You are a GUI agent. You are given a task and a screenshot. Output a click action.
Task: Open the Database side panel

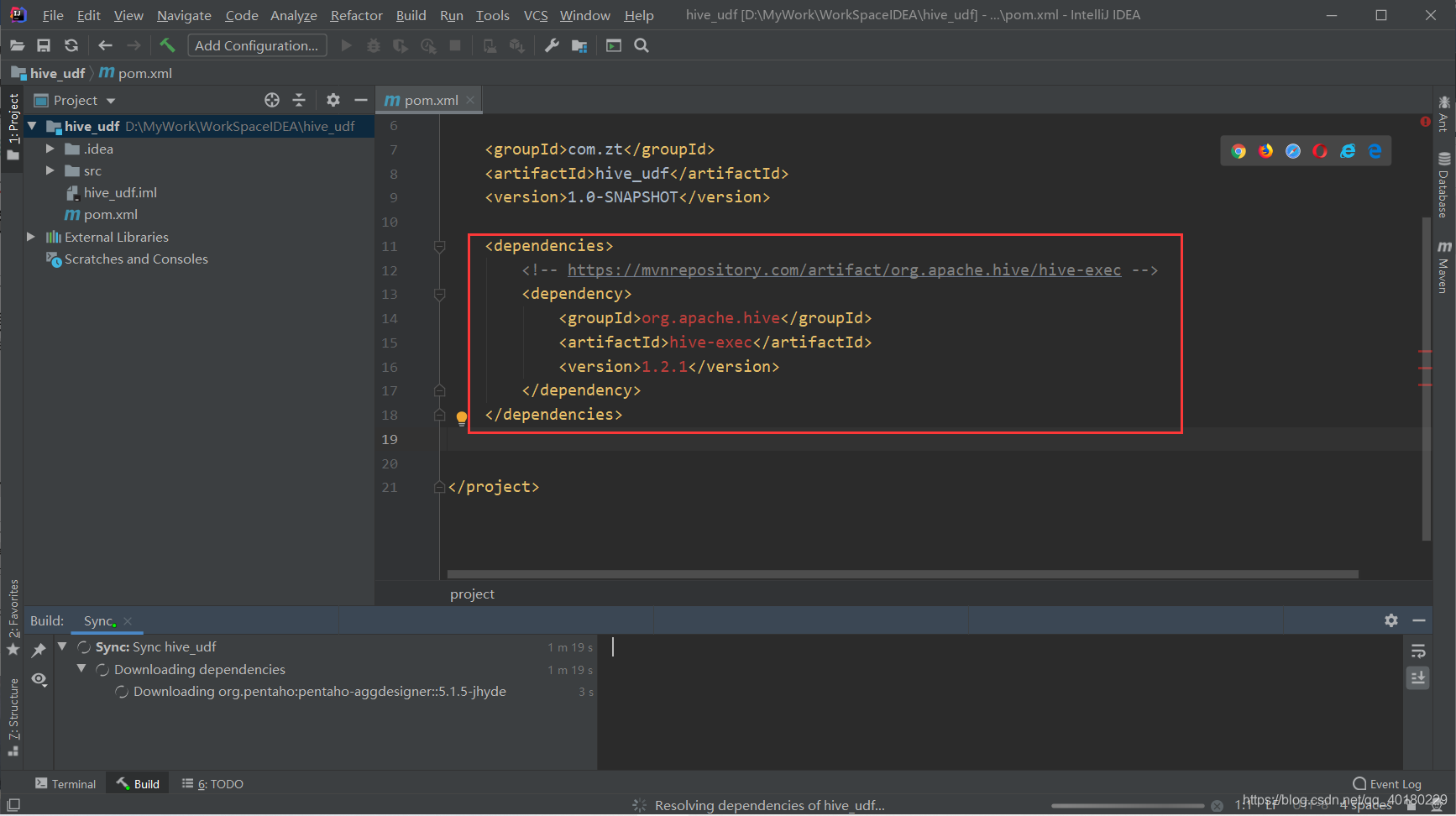tap(1444, 186)
